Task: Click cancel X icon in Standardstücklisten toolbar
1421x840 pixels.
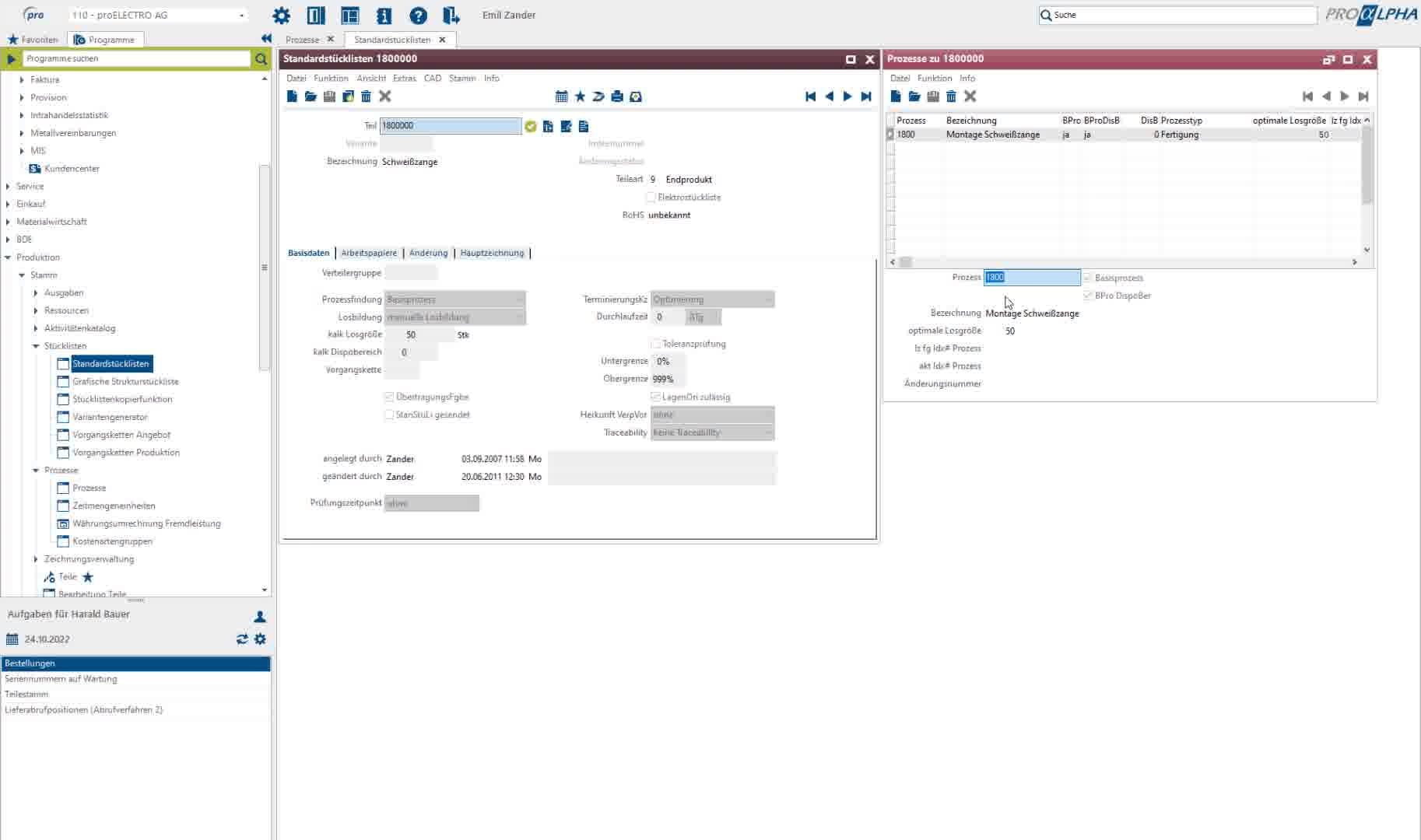Action: pyautogui.click(x=384, y=96)
